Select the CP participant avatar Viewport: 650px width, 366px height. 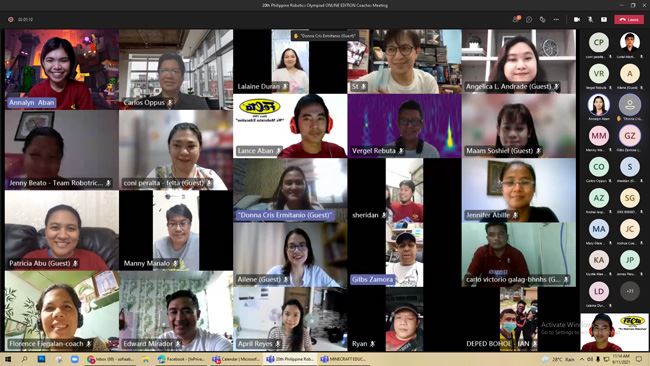coord(599,42)
